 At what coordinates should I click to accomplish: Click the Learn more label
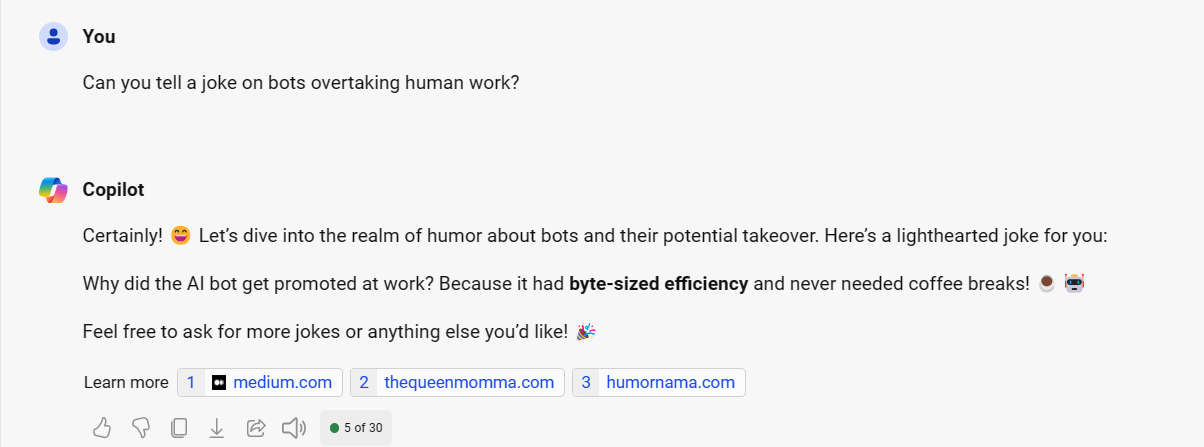click(x=126, y=383)
